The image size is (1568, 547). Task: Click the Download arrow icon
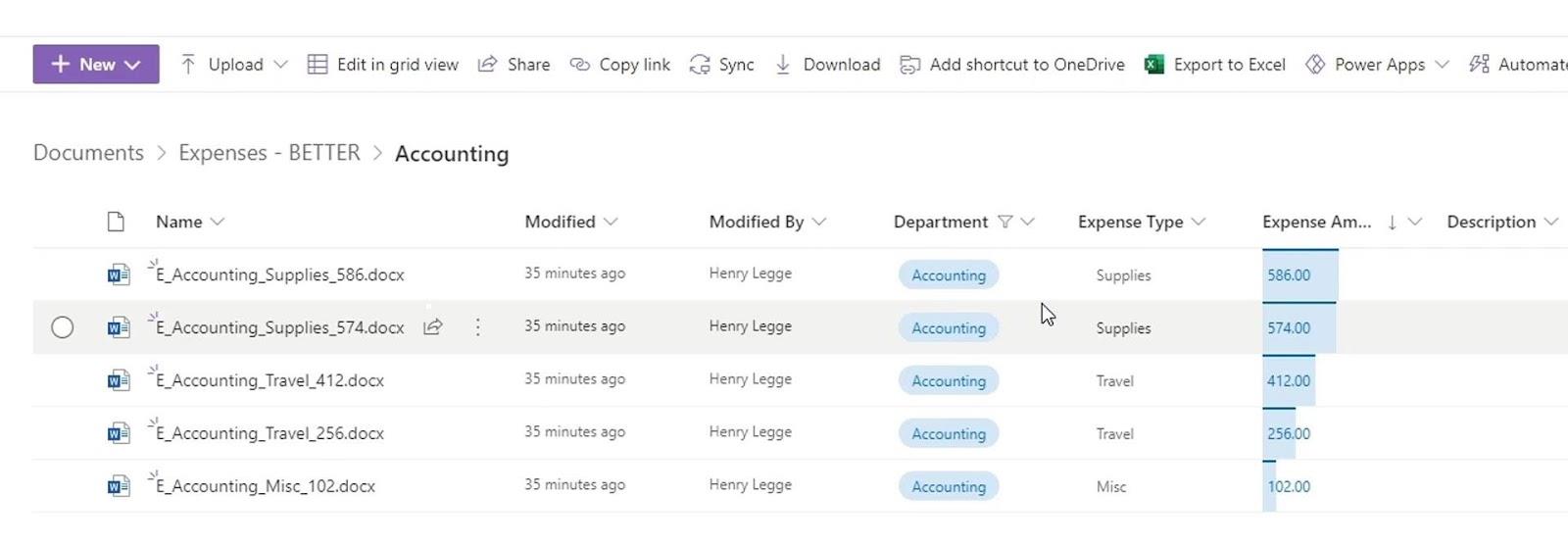pos(783,65)
